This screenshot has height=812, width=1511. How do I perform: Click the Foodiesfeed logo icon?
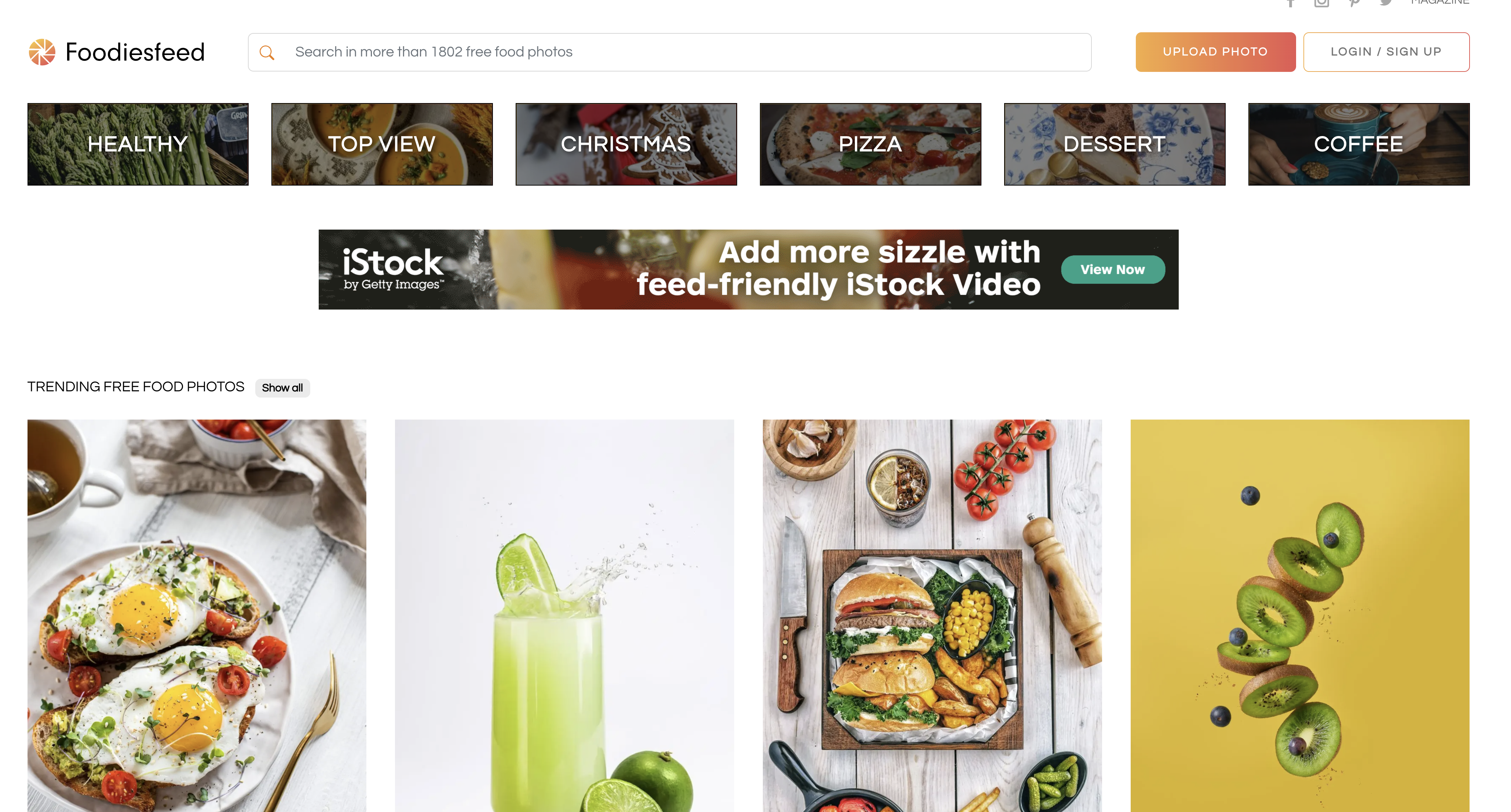(x=42, y=52)
